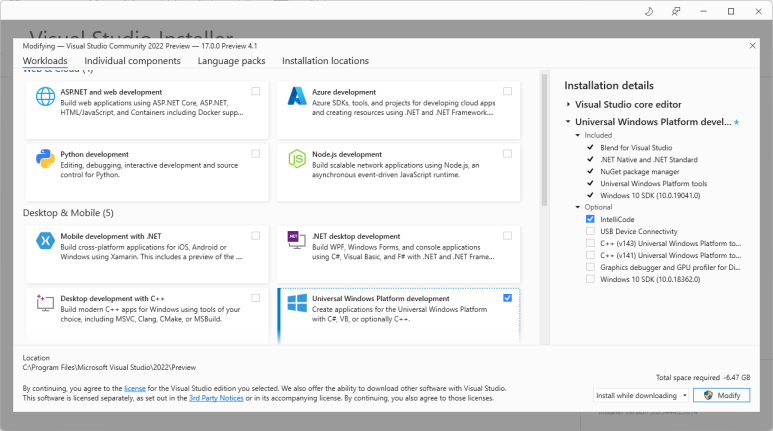Switch to the Workloads tab

pos(45,61)
